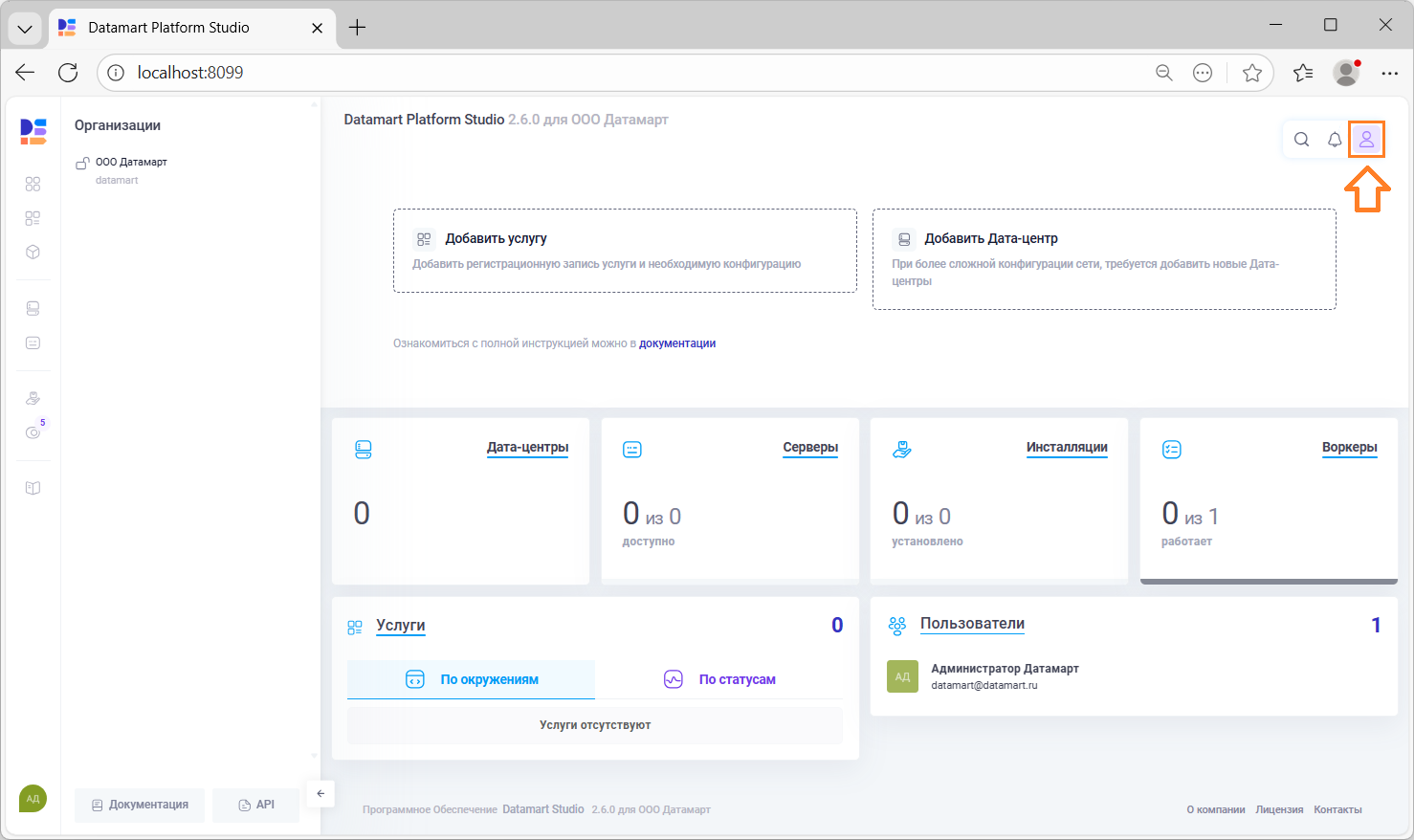
Task: Switch to По окружениям tab
Action: click(x=471, y=679)
